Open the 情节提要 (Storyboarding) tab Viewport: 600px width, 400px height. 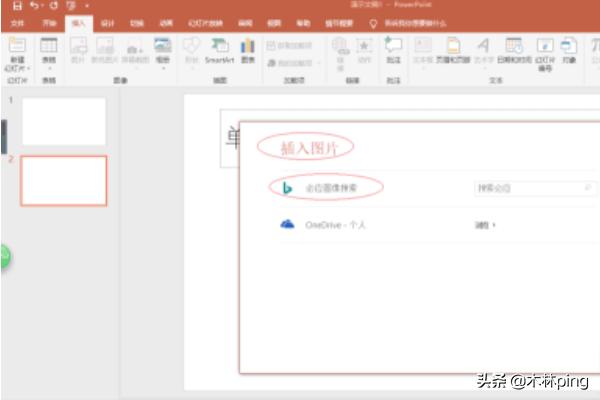click(x=339, y=23)
